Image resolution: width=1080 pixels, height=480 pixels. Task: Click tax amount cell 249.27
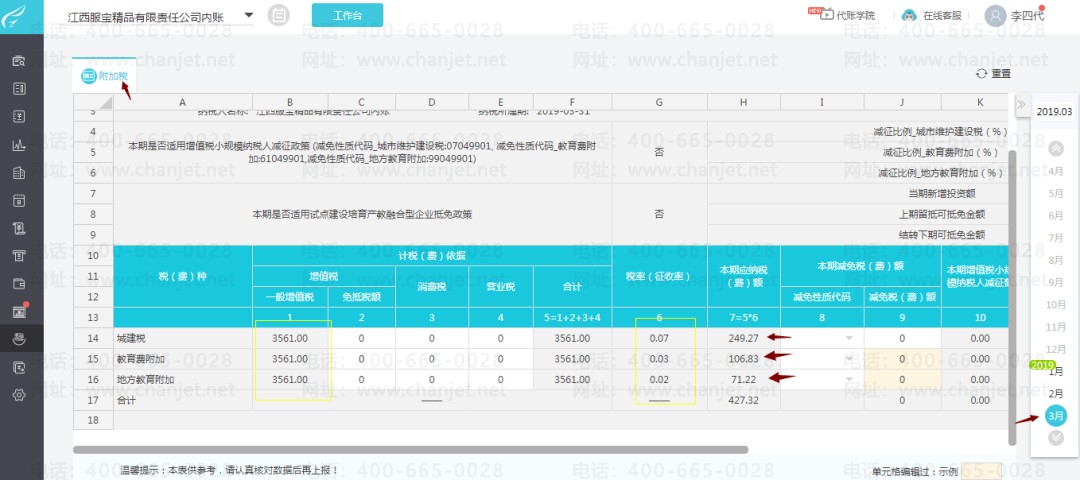[744, 338]
